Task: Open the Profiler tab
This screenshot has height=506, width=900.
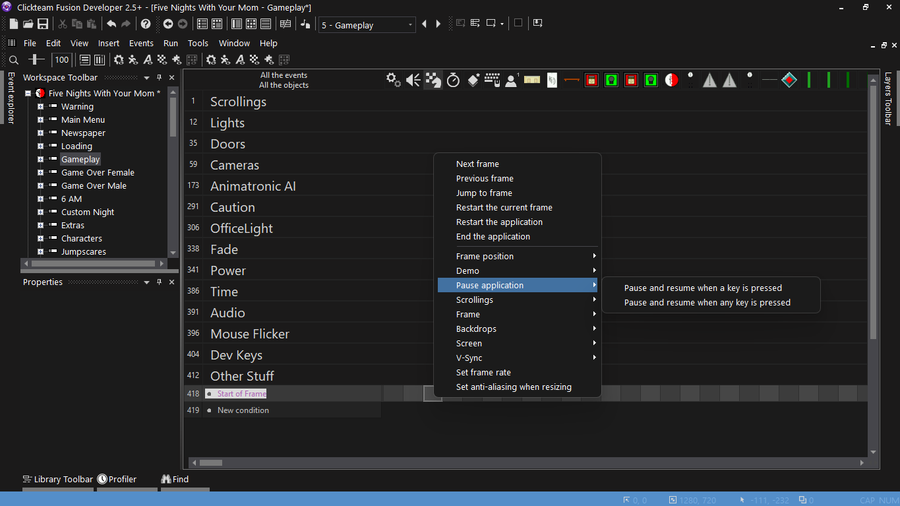Action: pyautogui.click(x=117, y=480)
